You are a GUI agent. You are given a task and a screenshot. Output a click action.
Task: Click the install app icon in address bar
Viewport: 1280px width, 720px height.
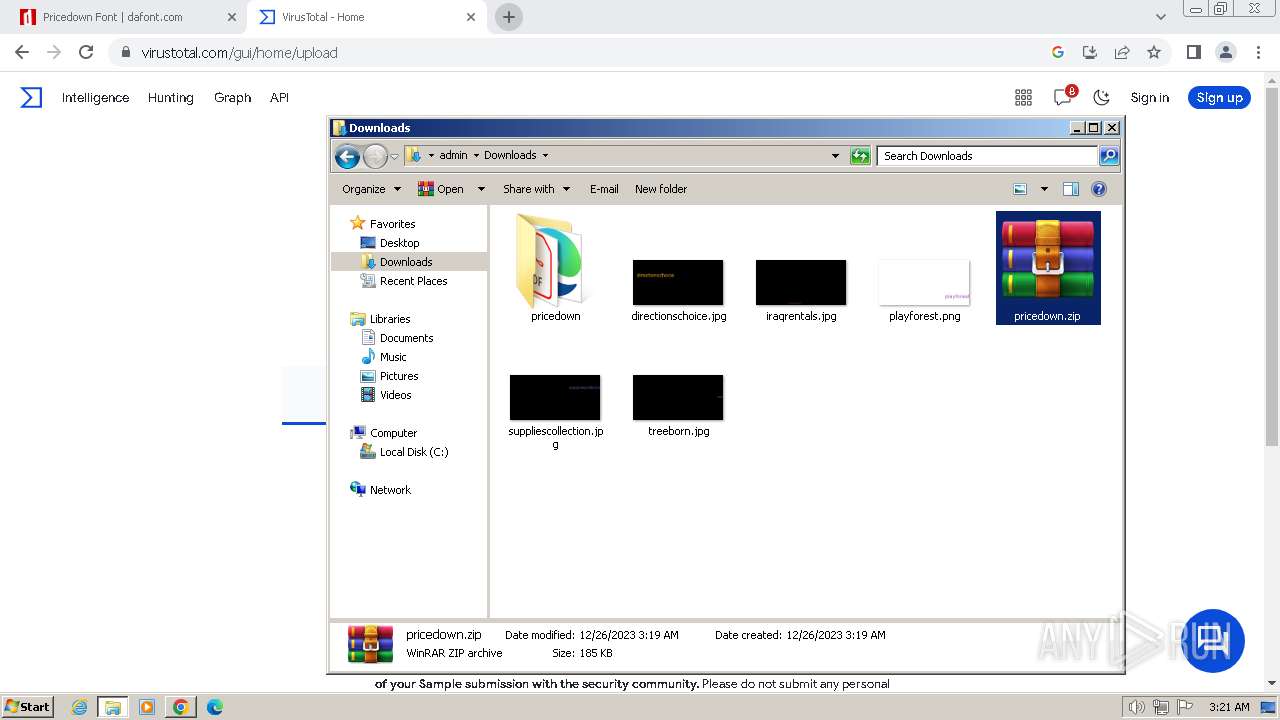click(1090, 52)
